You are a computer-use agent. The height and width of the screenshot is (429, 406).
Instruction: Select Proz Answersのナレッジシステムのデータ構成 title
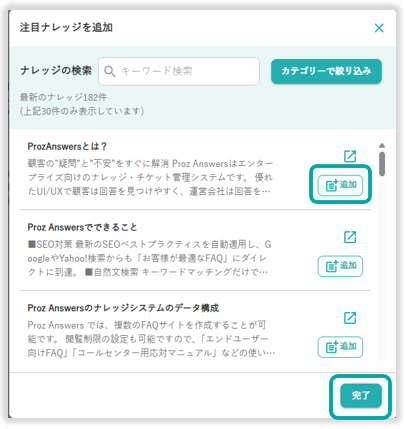tap(123, 308)
